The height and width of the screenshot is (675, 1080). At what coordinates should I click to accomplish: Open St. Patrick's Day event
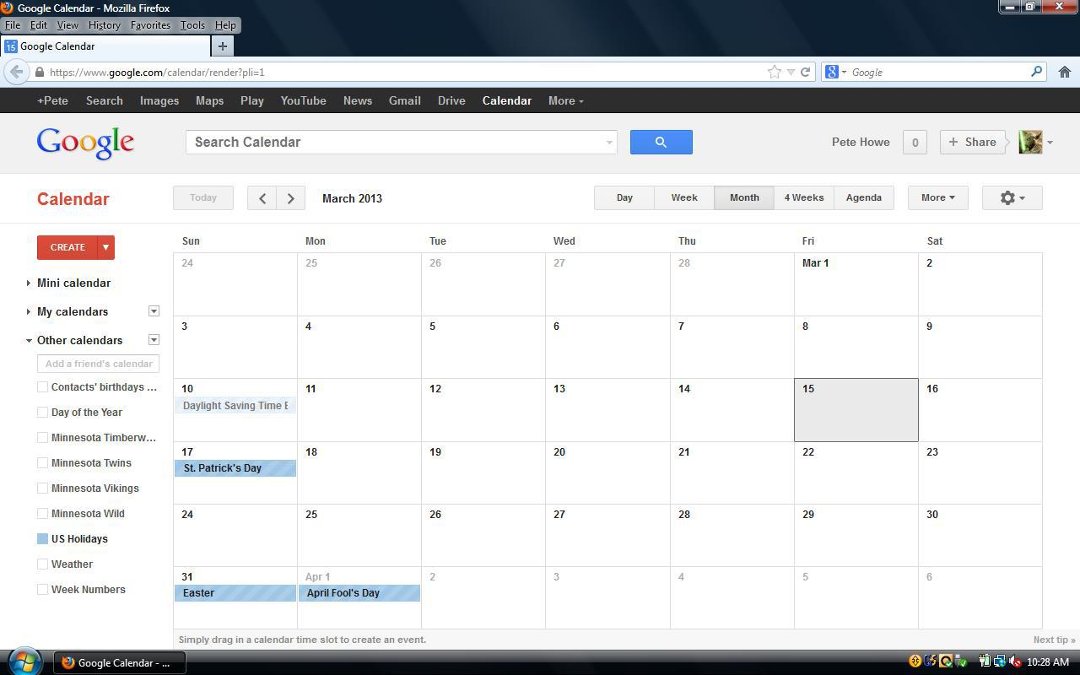tap(236, 468)
